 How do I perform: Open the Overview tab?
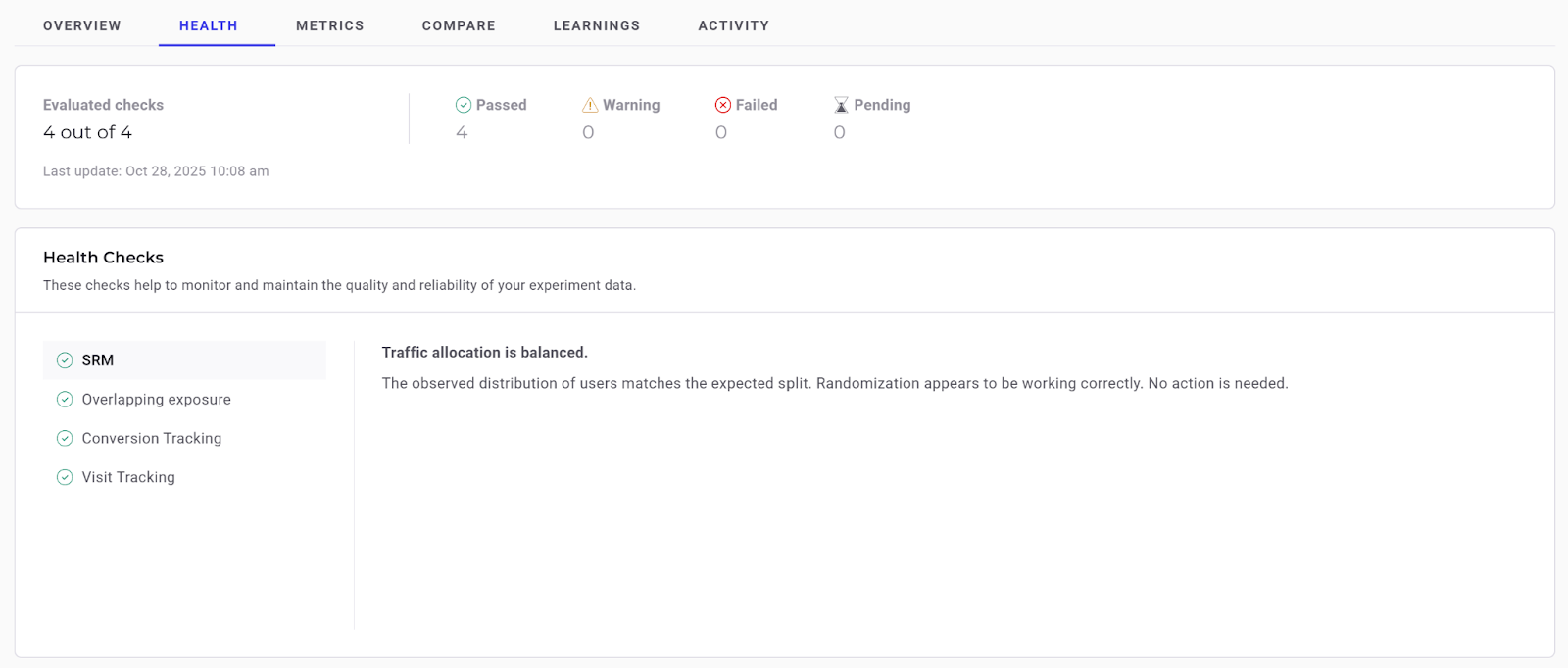click(82, 25)
